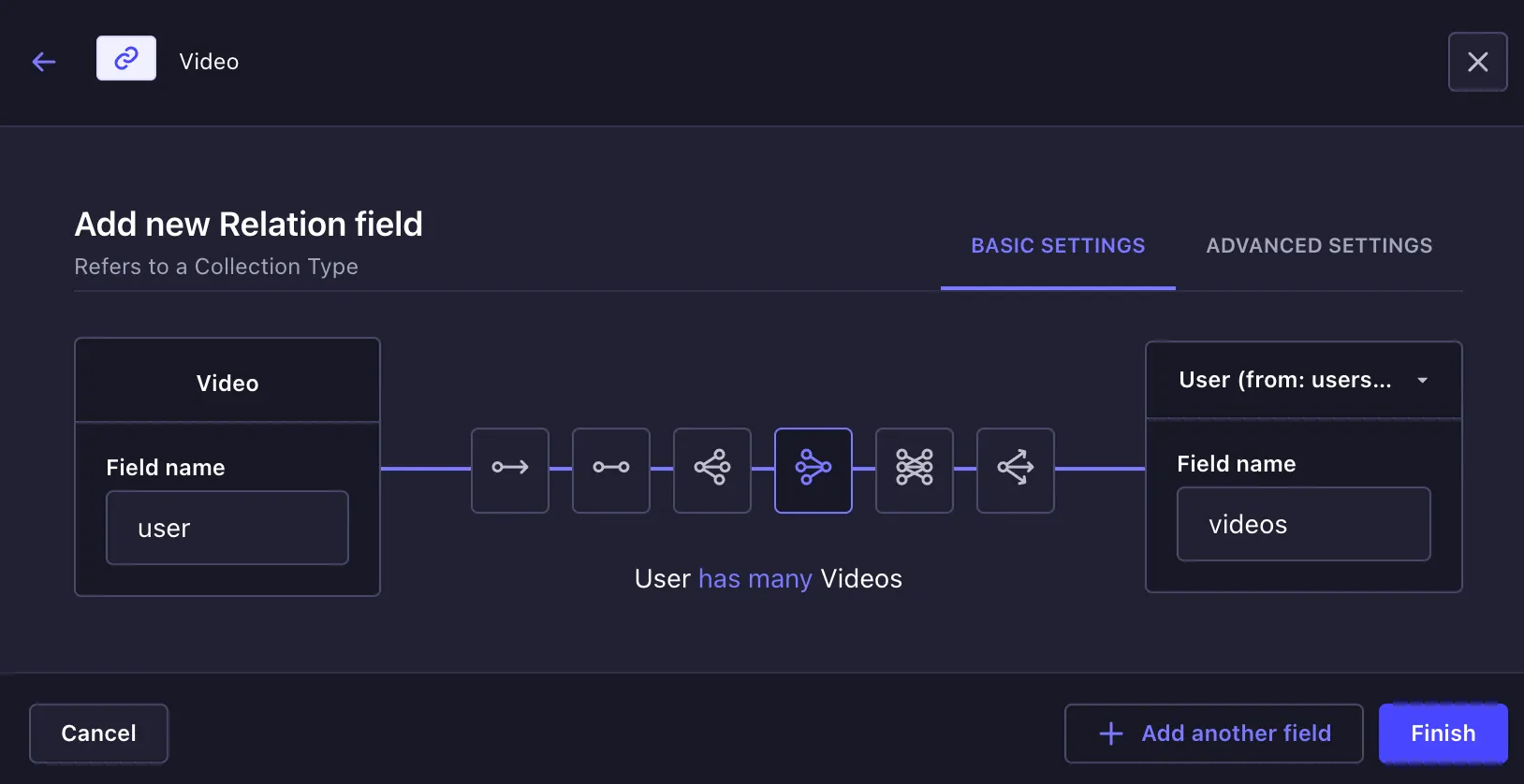Viewport: 1524px width, 784px height.
Task: Click the "has many" relation description text
Action: 755,579
